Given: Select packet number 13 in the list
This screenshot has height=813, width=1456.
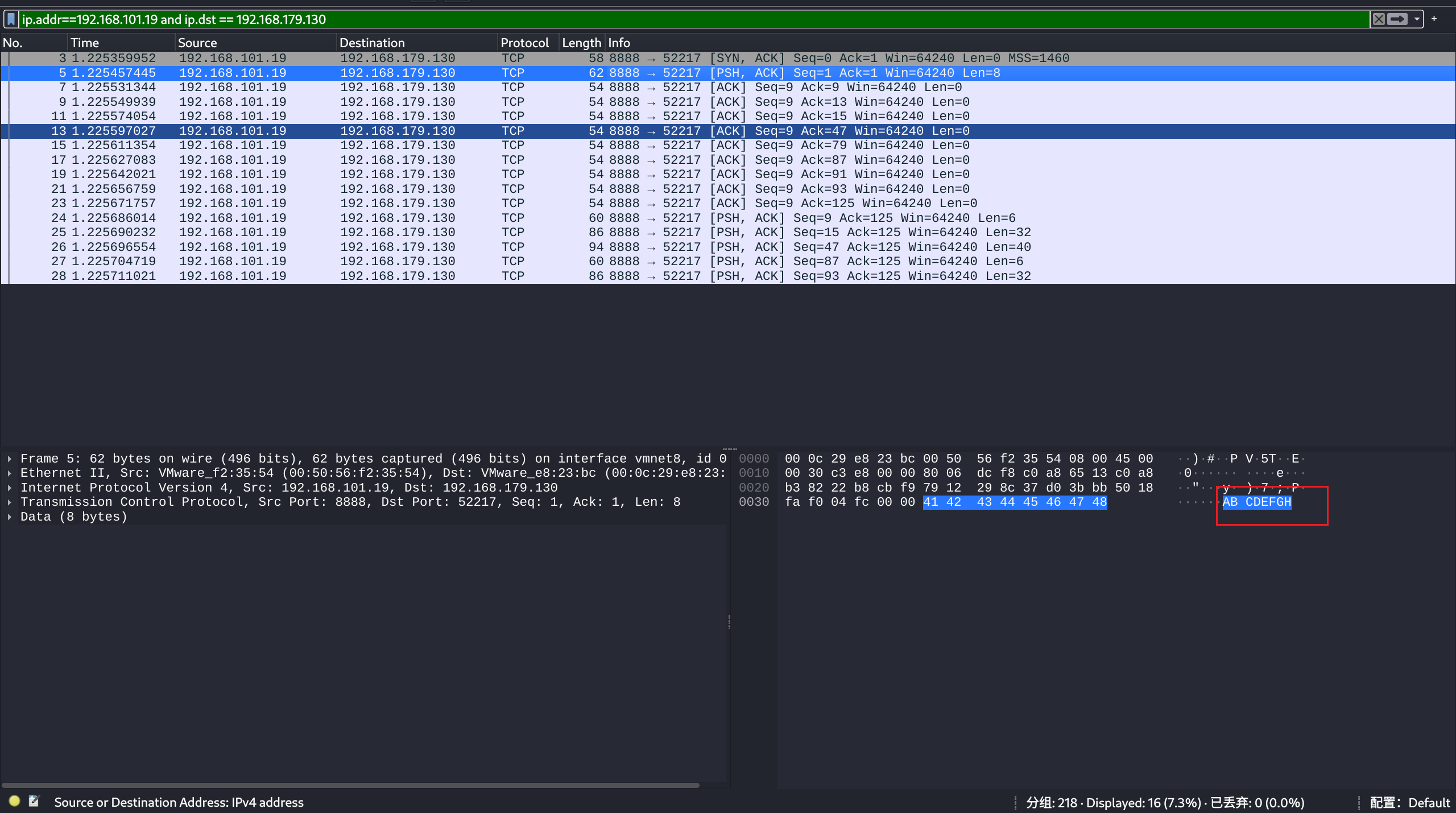Looking at the screenshot, I should pyautogui.click(x=398, y=131).
